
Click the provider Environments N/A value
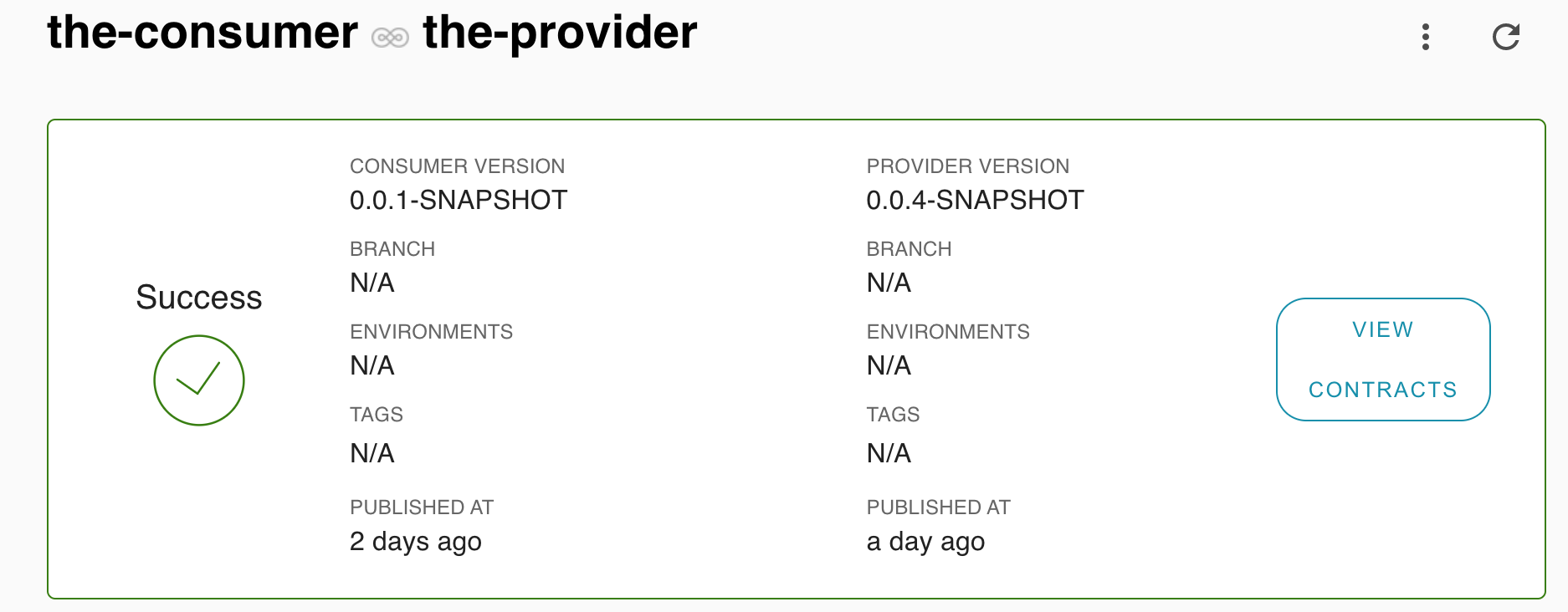tap(889, 365)
